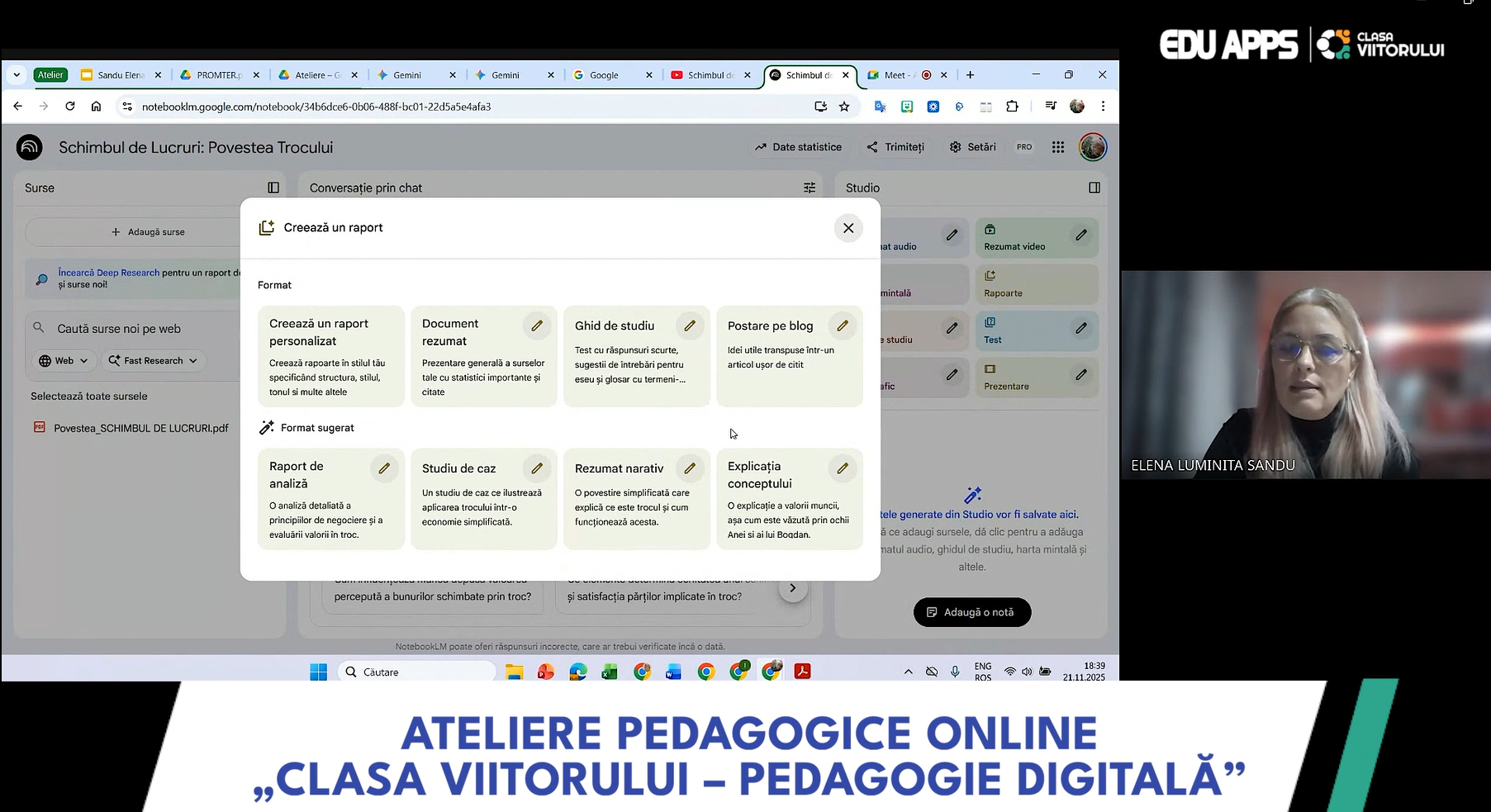Expand the Web source dropdown
The height and width of the screenshot is (812, 1491).
[x=64, y=361]
